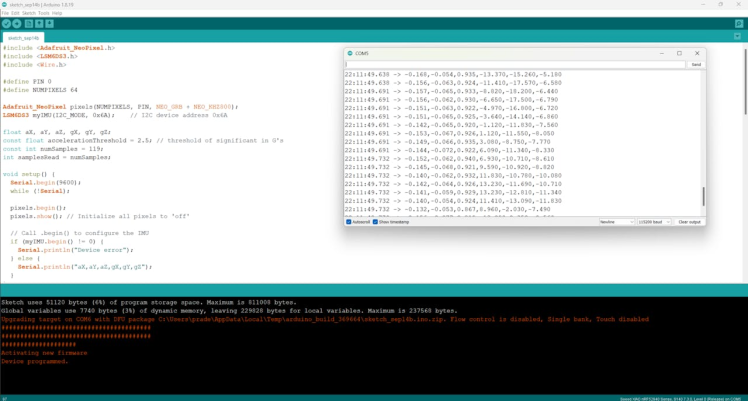This screenshot has width=748, height=401.
Task: Click the Clear output button
Action: tap(689, 222)
